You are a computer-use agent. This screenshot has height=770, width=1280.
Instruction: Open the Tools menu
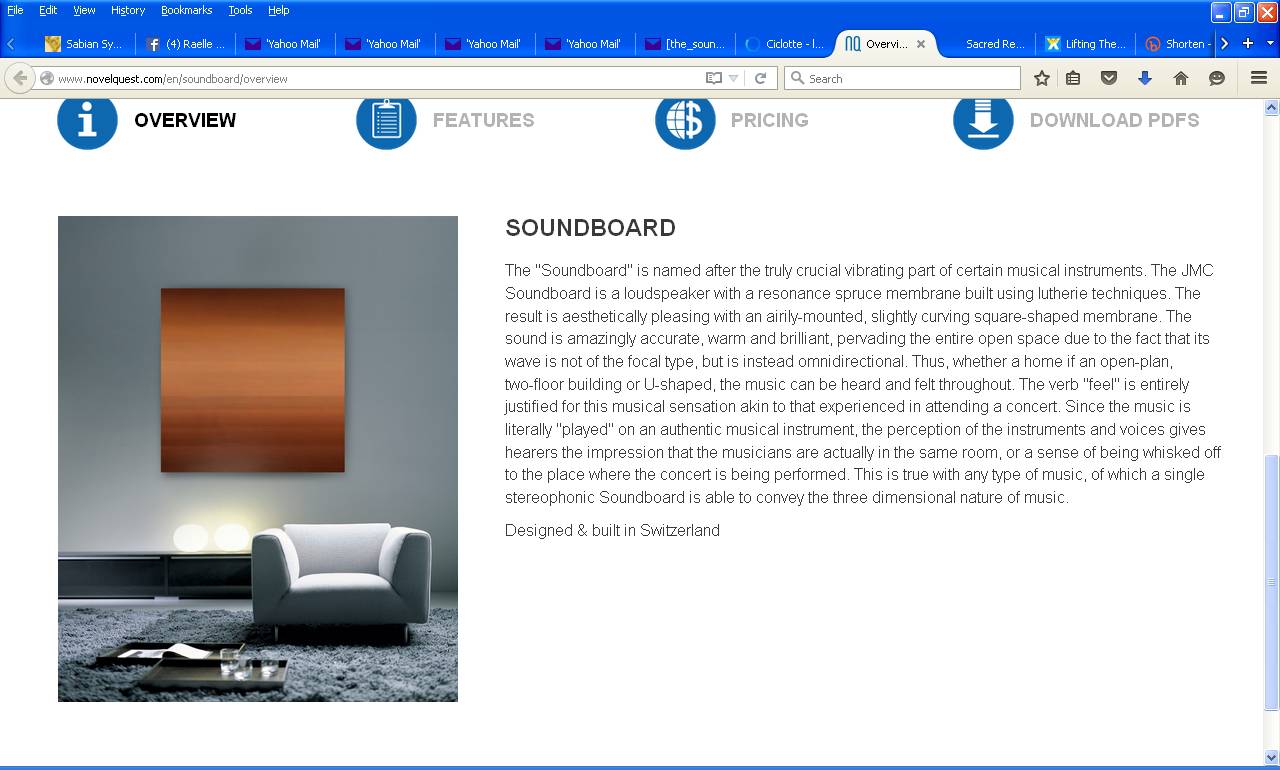tap(240, 10)
